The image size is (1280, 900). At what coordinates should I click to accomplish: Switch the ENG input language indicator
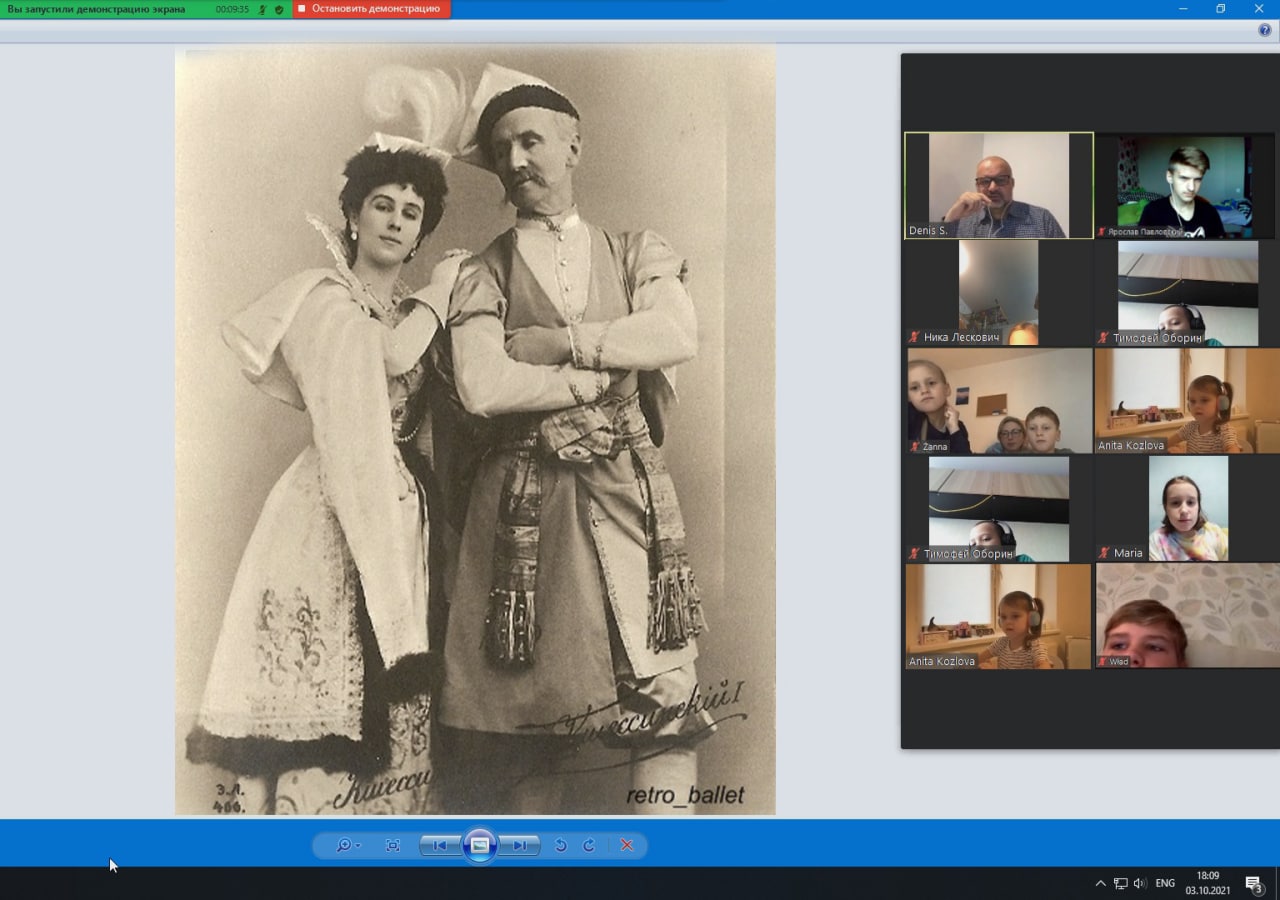(x=1165, y=883)
